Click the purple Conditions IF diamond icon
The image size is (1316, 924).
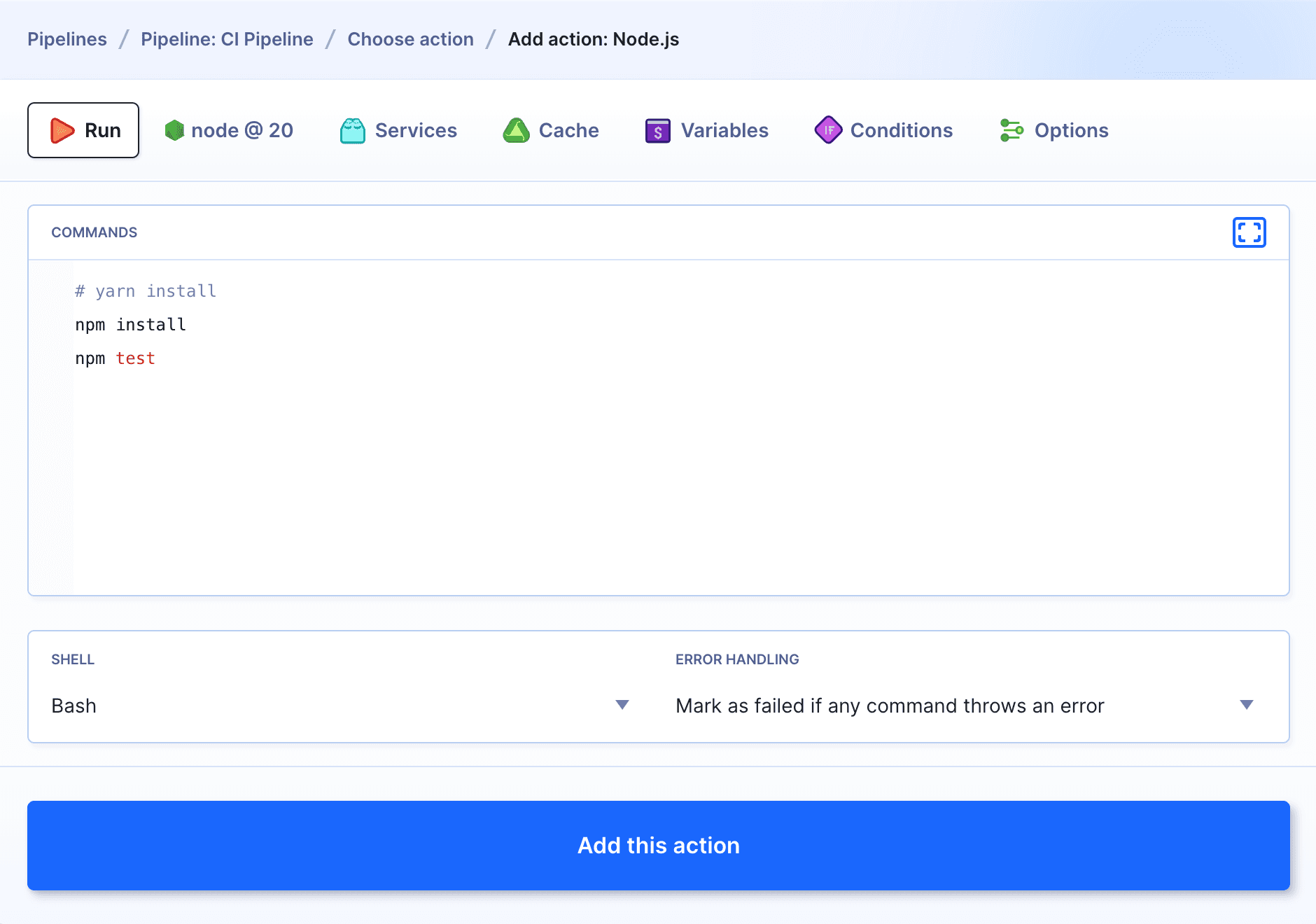828,130
